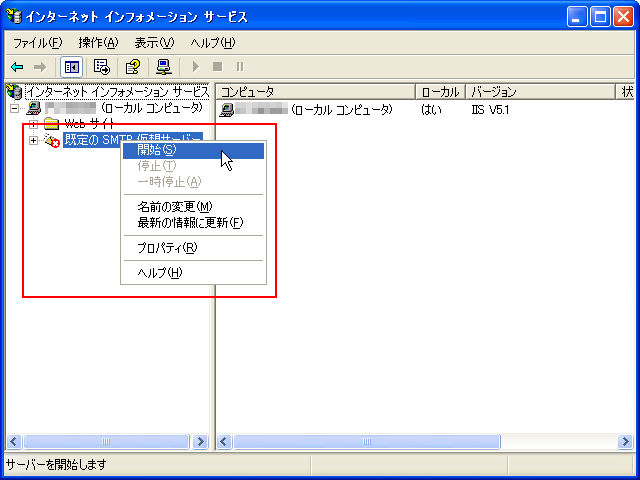The image size is (640, 480).
Task: Choose 開始(S) from the context menu
Action: click(x=157, y=150)
